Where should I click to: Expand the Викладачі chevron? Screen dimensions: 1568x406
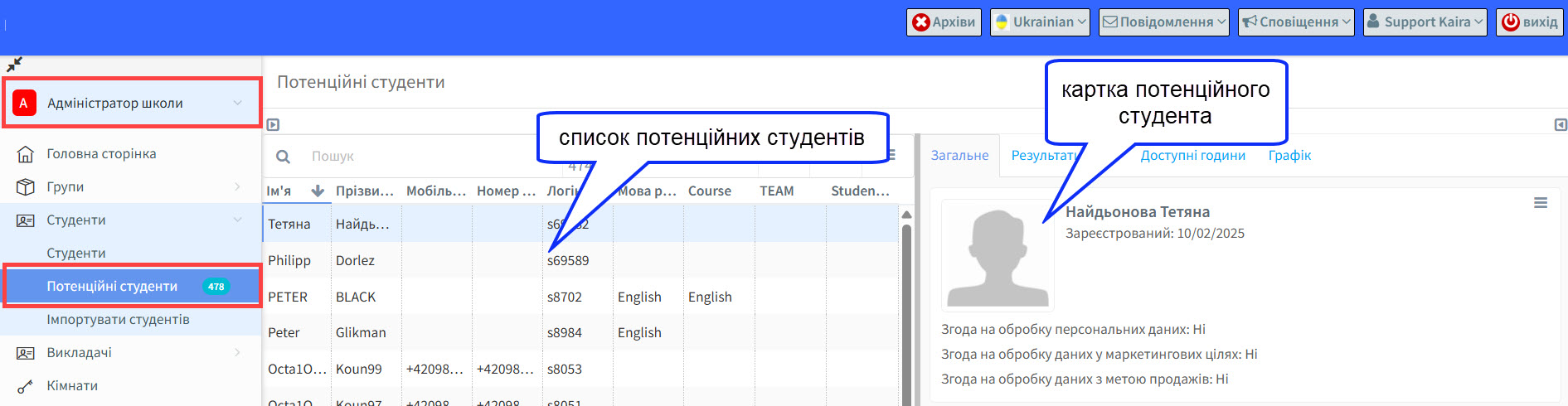(x=237, y=352)
